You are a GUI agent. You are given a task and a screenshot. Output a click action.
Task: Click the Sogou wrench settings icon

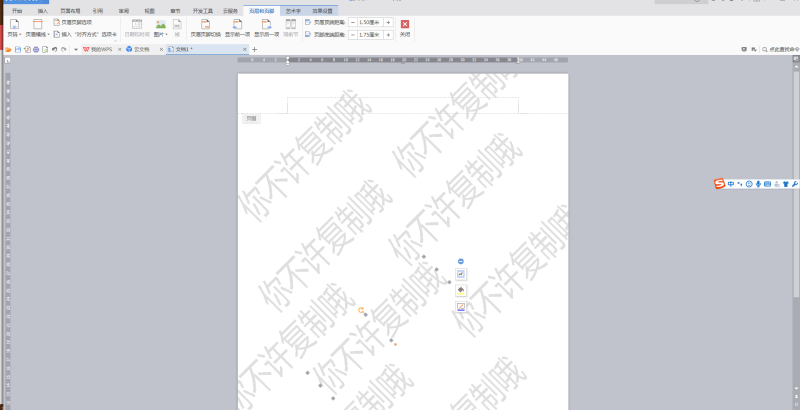pos(795,184)
